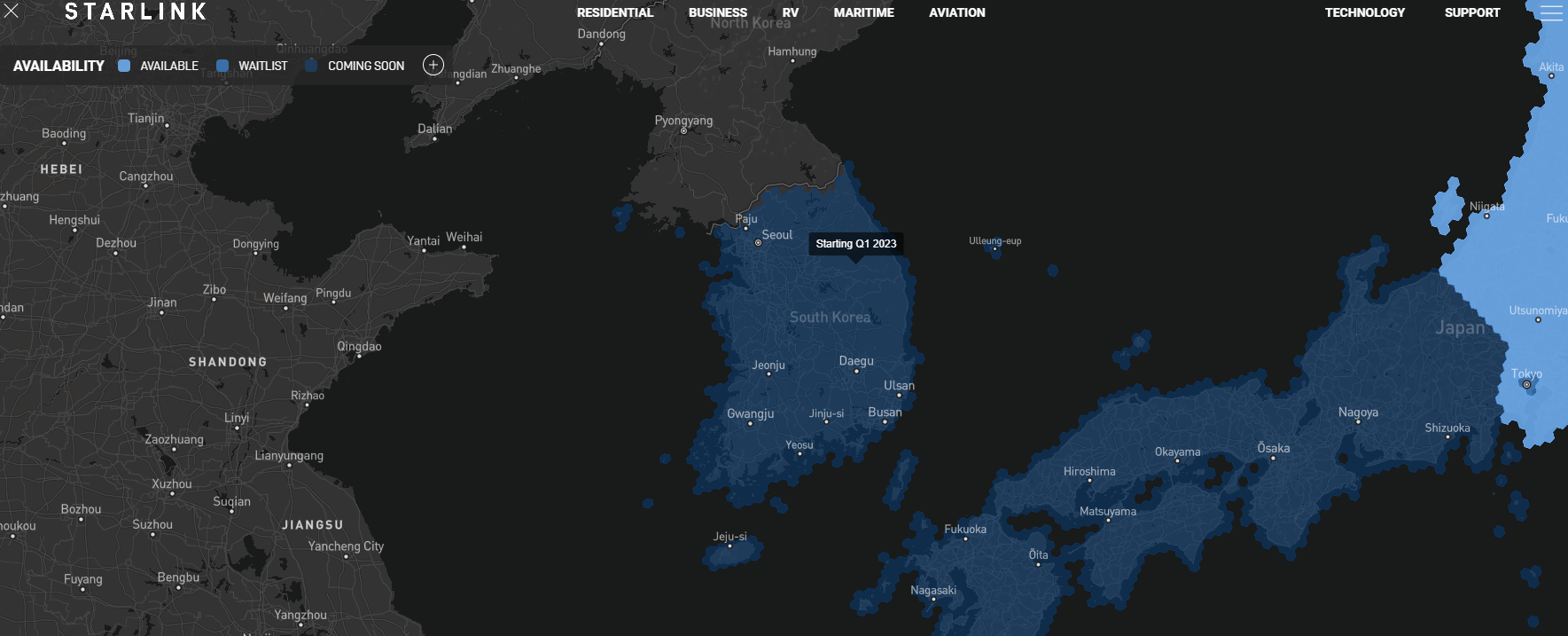Viewport: 1568px width, 636px height.
Task: Click the Waitlist blue legend swatch
Action: [222, 66]
